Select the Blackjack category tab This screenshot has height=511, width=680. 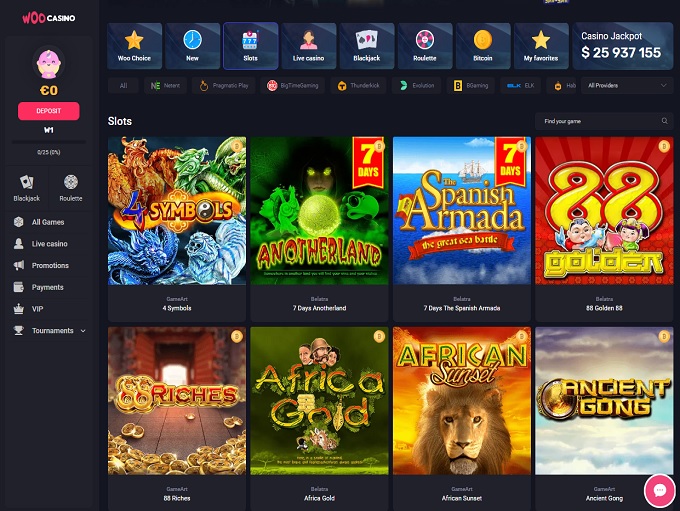367,46
